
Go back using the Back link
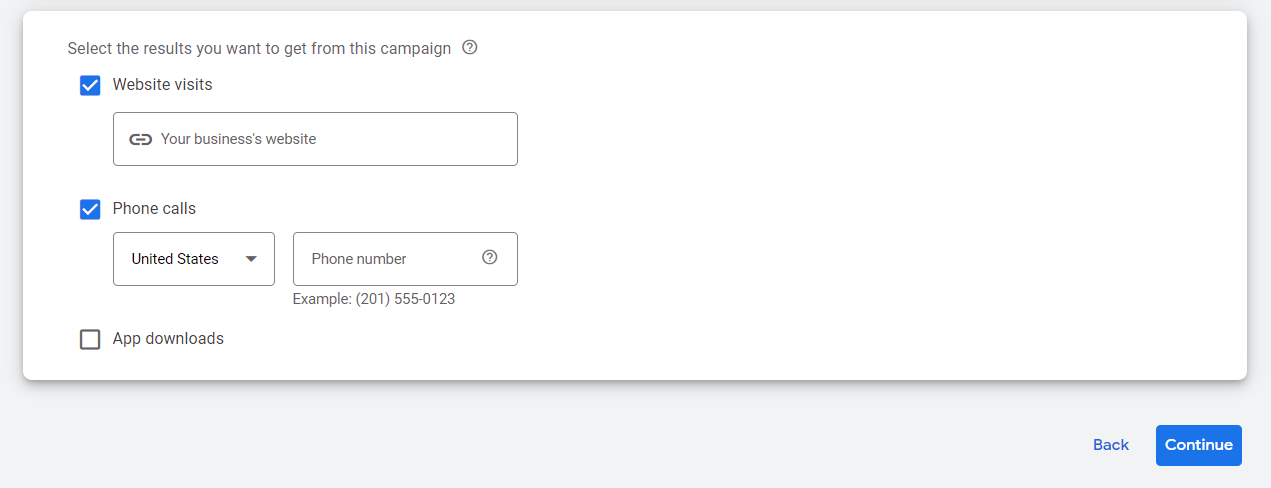coord(1111,445)
